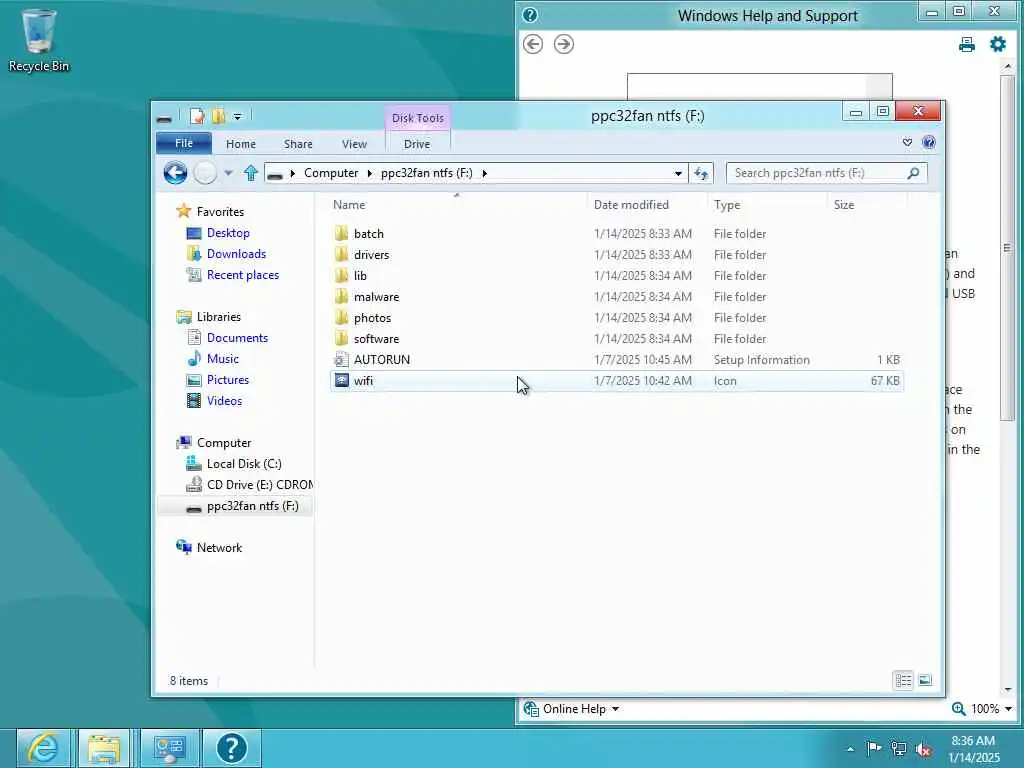This screenshot has width=1024, height=768.
Task: Click New folder icon in quick access toolbar
Action: point(219,116)
